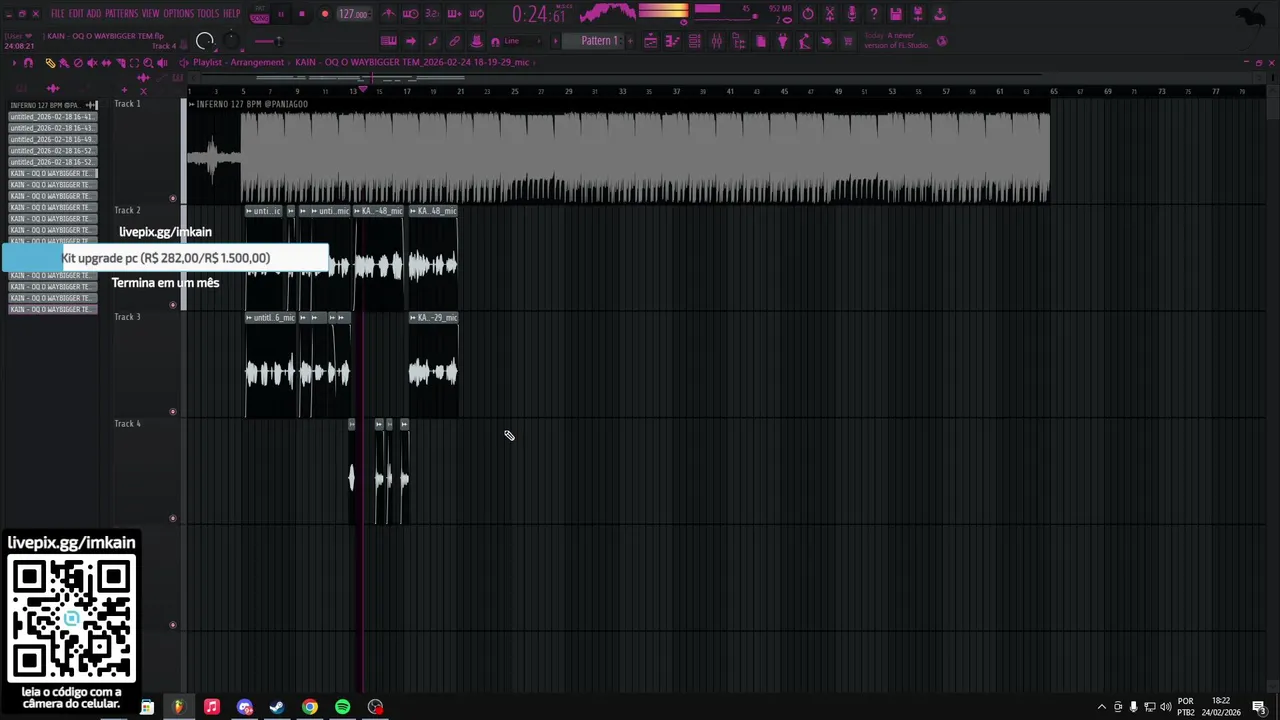Viewport: 1280px width, 720px height.
Task: Open clip menu of KA..-29_mic clip
Action: 413,318
